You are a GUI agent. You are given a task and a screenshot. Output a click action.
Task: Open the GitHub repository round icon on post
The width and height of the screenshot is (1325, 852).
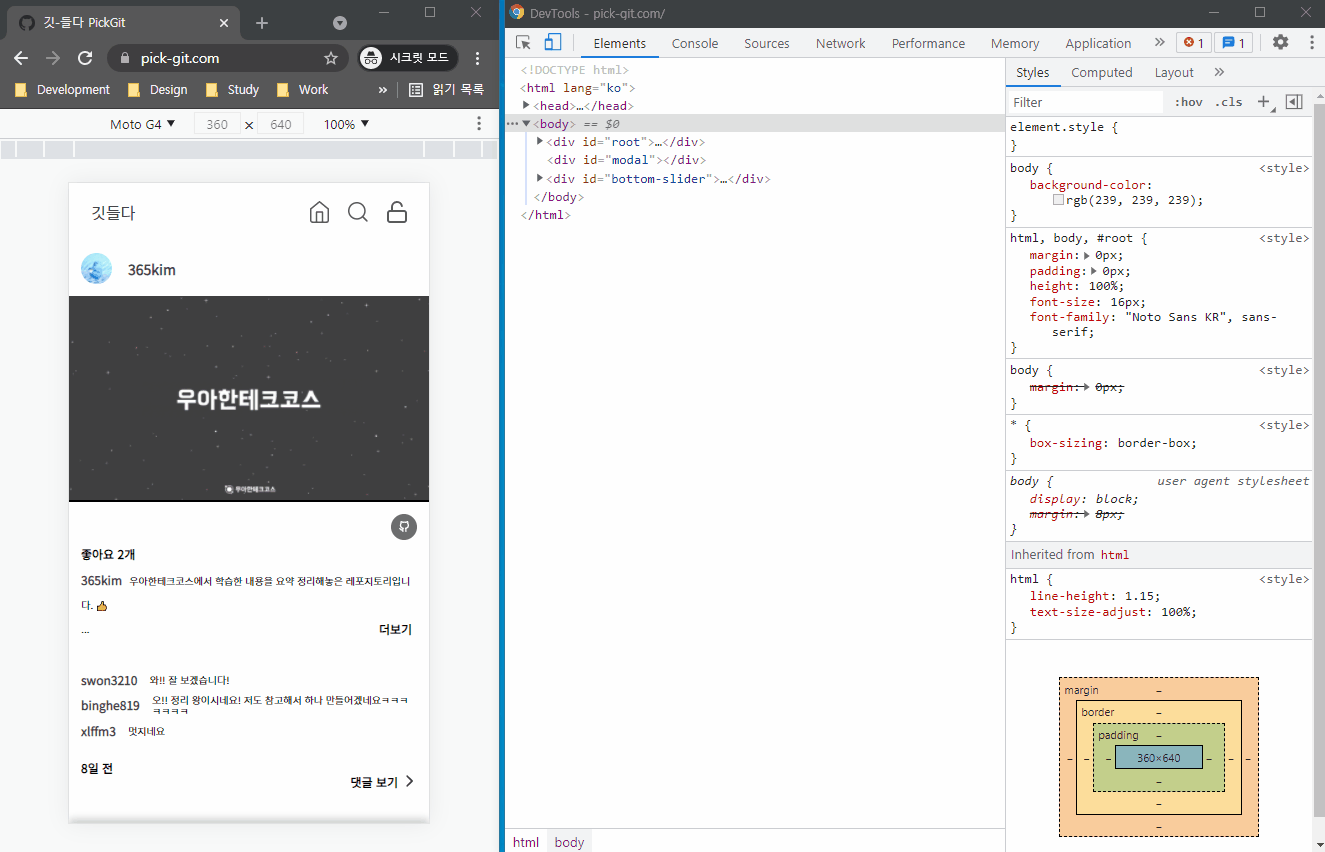click(x=404, y=527)
